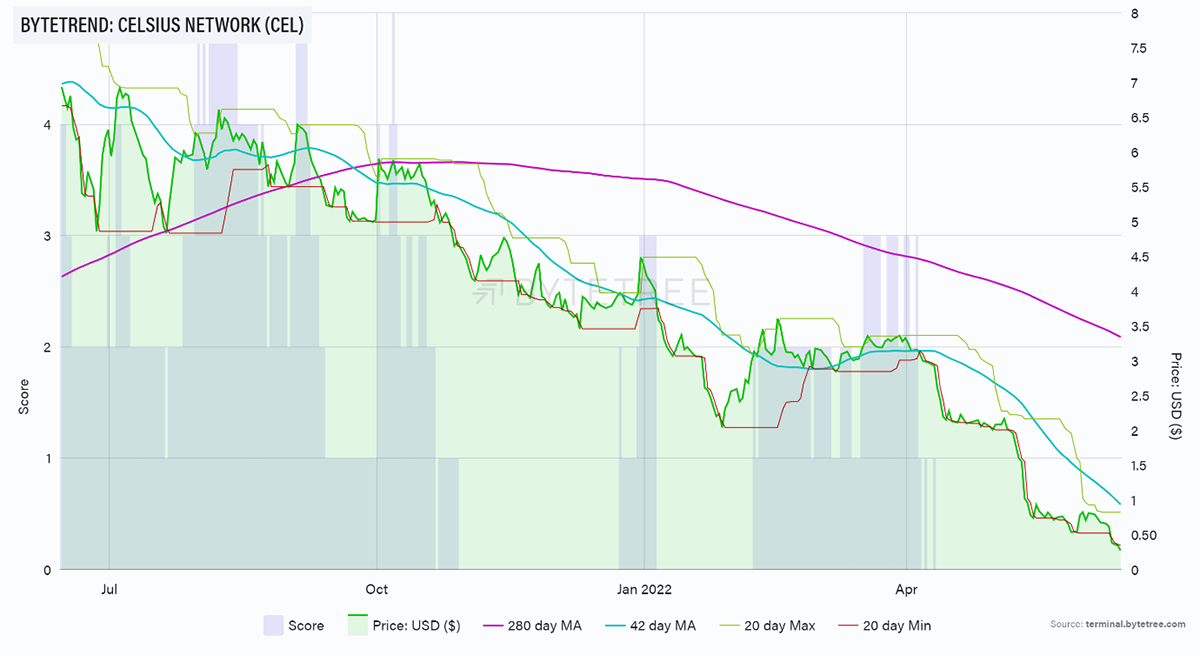The image size is (1200, 656).
Task: Select the Jan 2022 date axis label
Action: (644, 588)
